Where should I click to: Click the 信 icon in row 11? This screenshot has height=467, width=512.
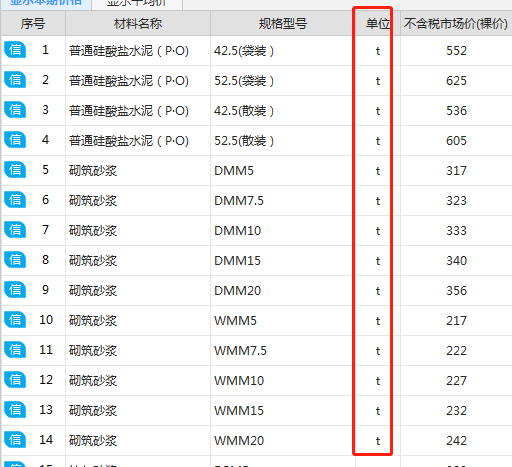point(15,350)
